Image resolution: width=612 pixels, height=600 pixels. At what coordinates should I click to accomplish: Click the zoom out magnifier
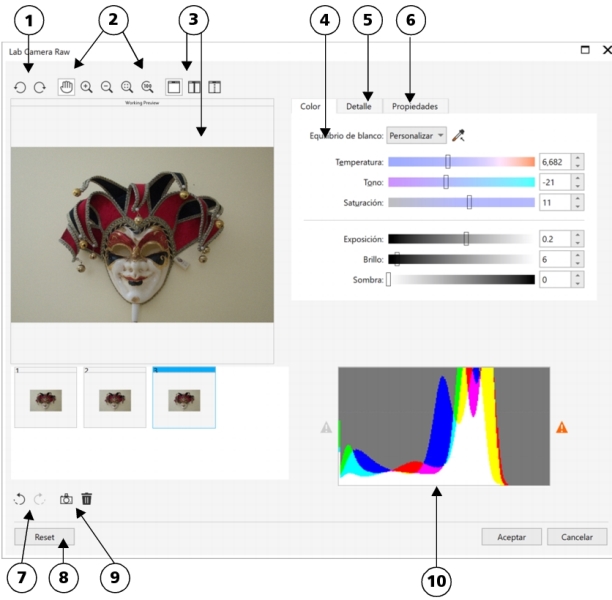click(x=107, y=88)
